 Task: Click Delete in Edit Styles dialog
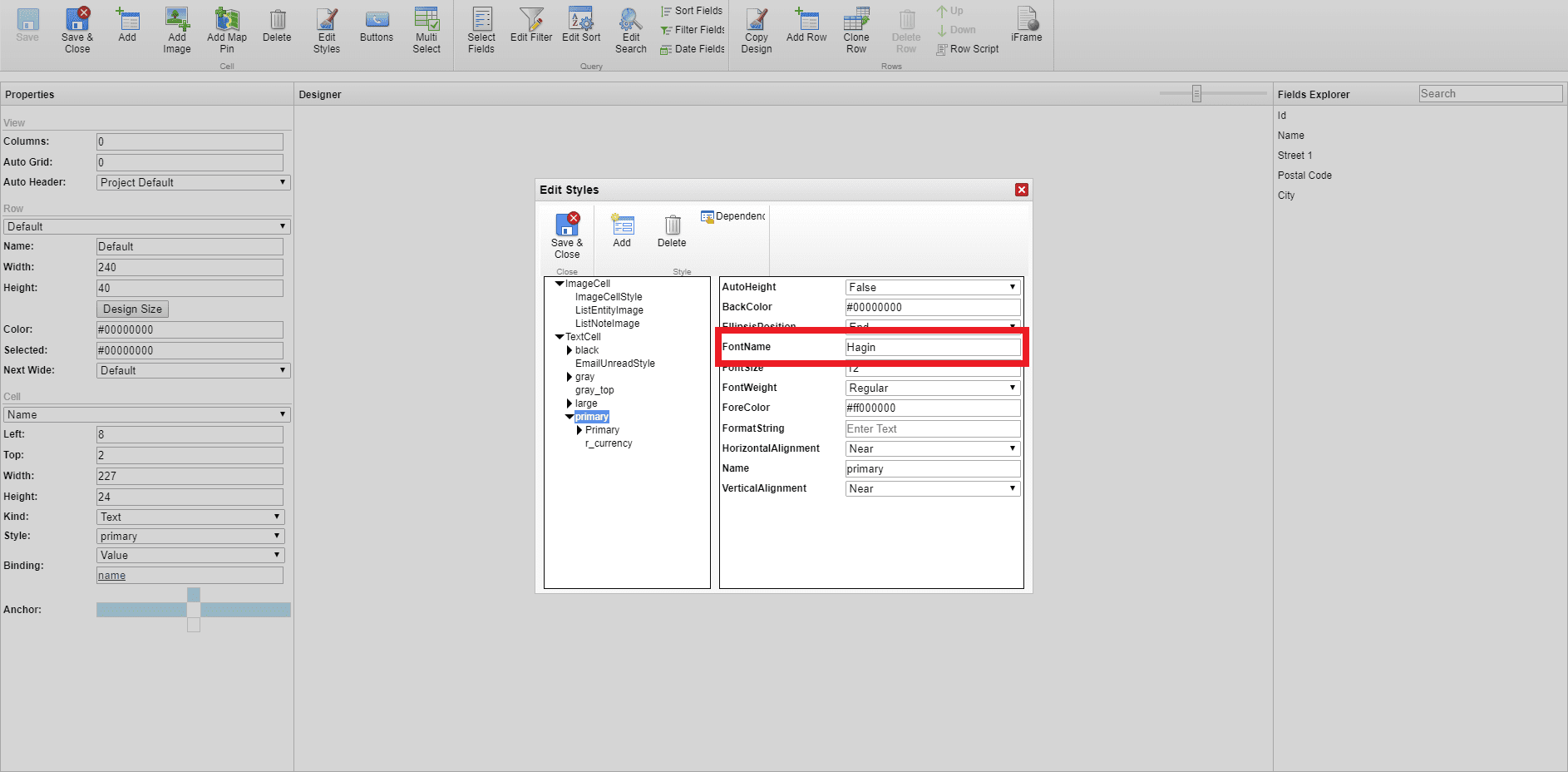(672, 230)
